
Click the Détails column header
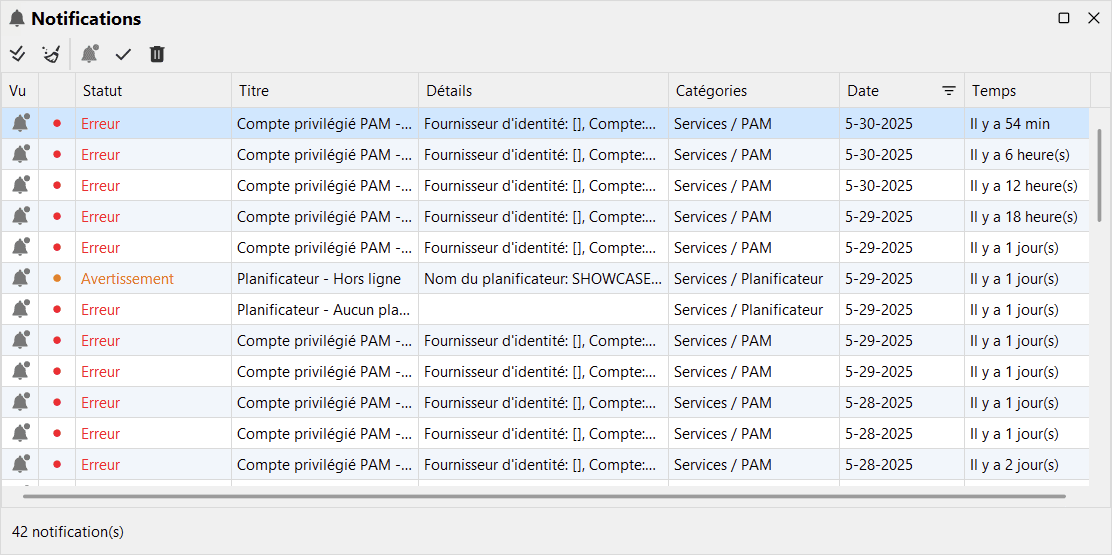[x=449, y=91]
